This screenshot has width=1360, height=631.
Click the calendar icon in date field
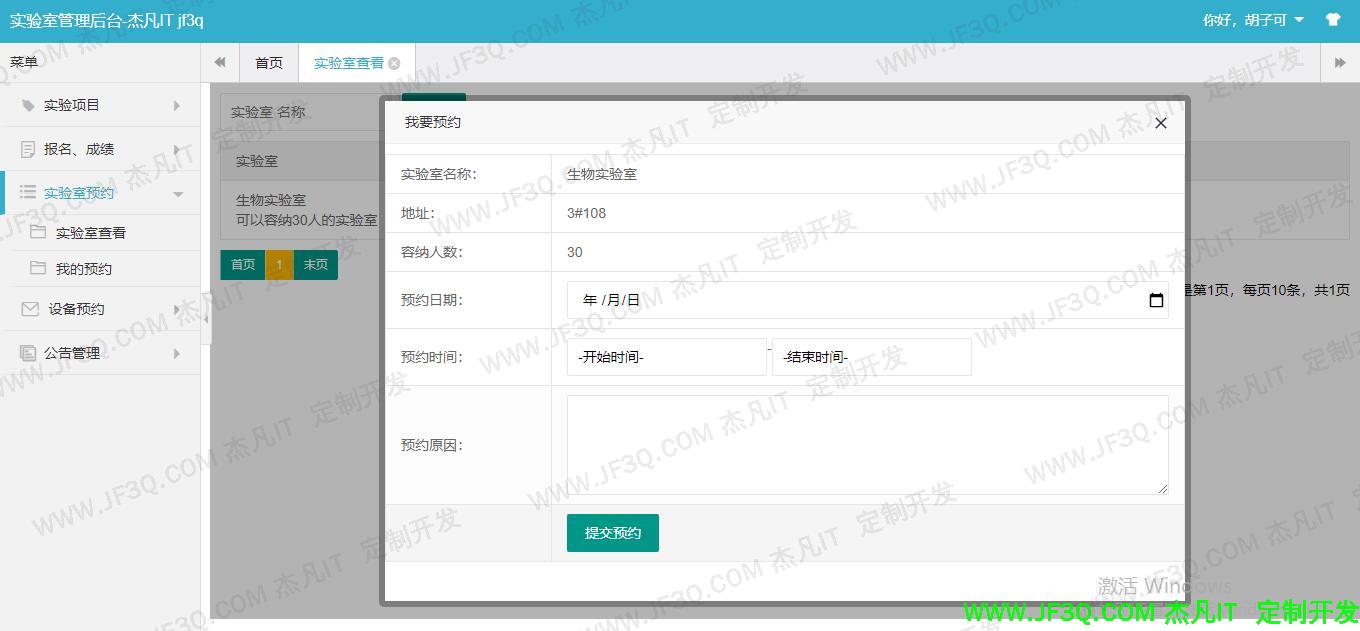coord(1156,300)
